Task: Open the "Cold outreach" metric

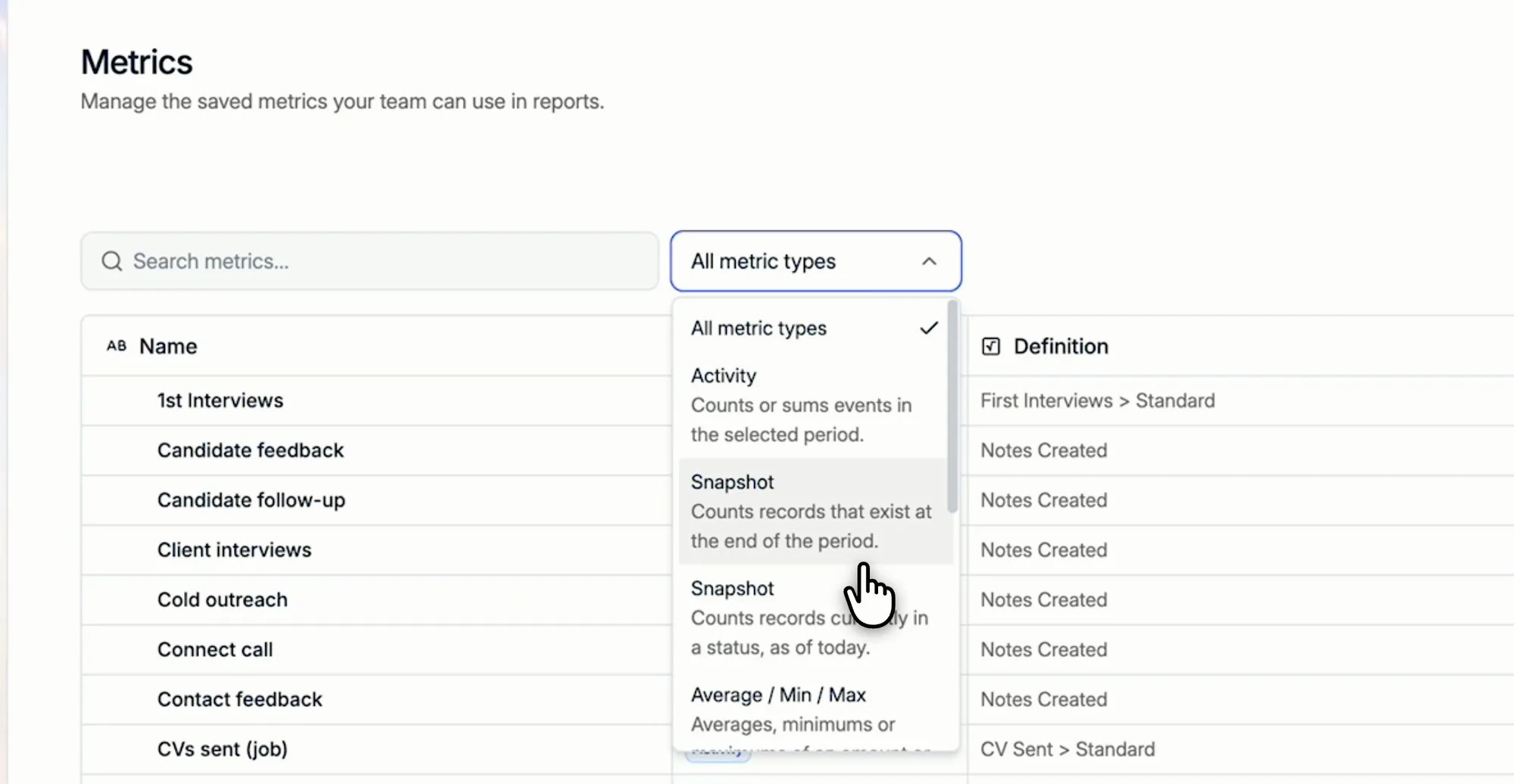Action: [x=223, y=600]
